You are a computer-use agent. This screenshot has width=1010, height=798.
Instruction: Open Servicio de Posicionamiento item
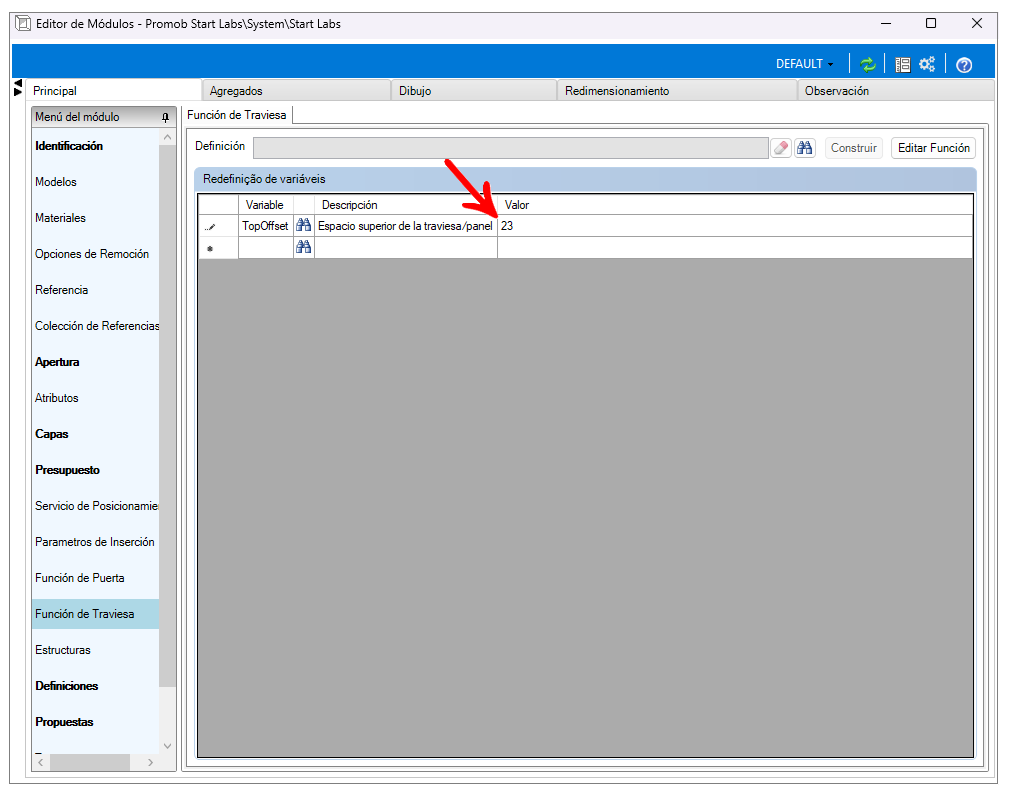95,507
